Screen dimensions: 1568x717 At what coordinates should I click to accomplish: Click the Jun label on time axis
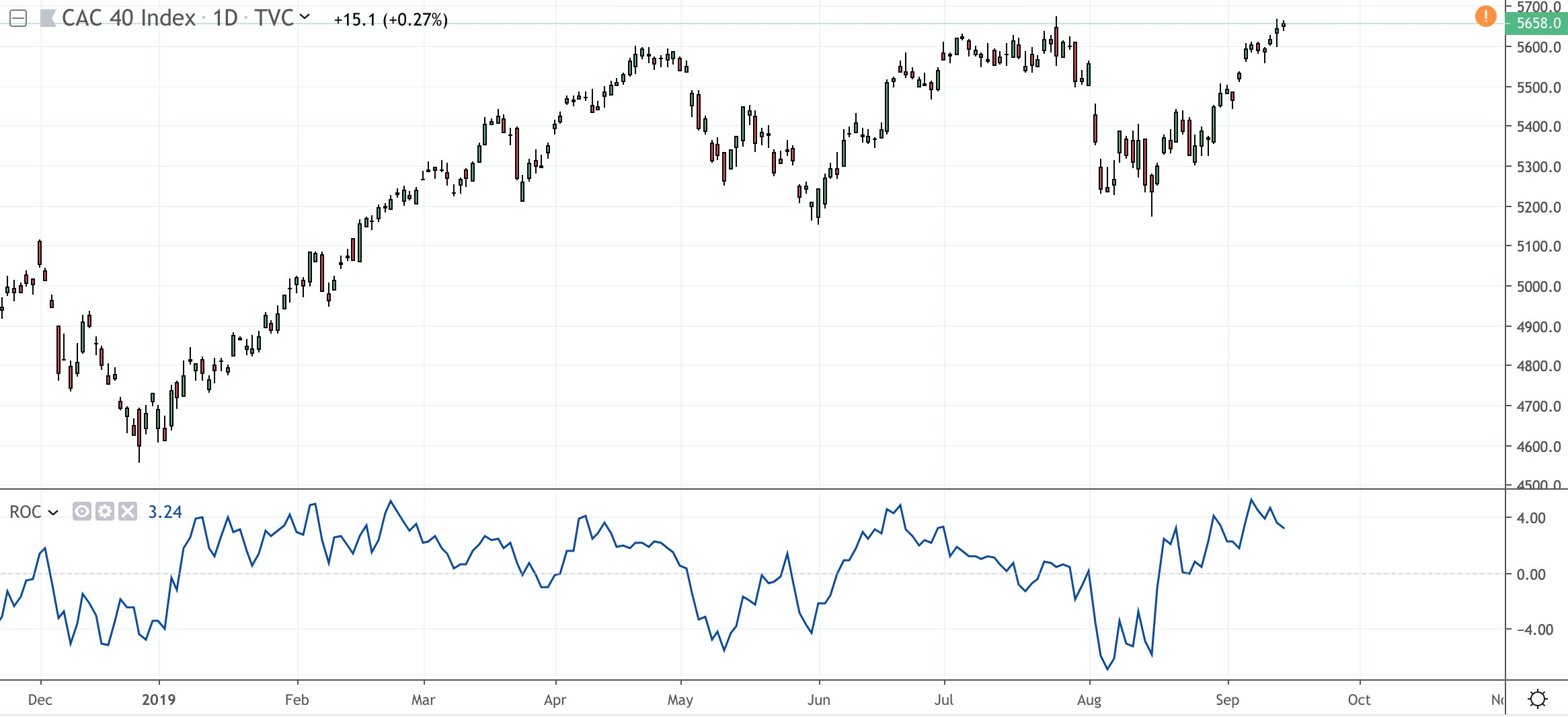819,700
